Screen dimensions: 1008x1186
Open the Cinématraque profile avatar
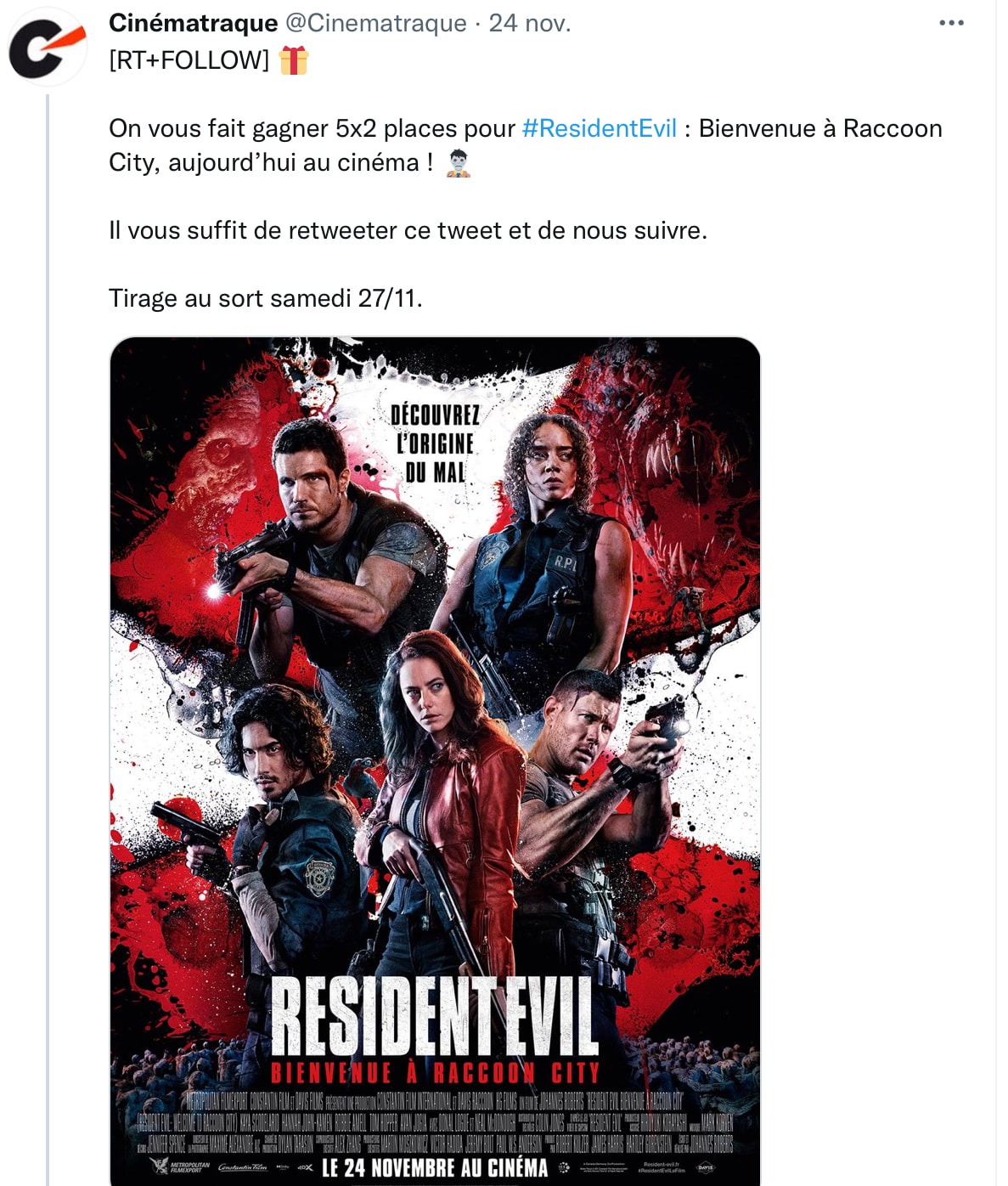click(48, 47)
